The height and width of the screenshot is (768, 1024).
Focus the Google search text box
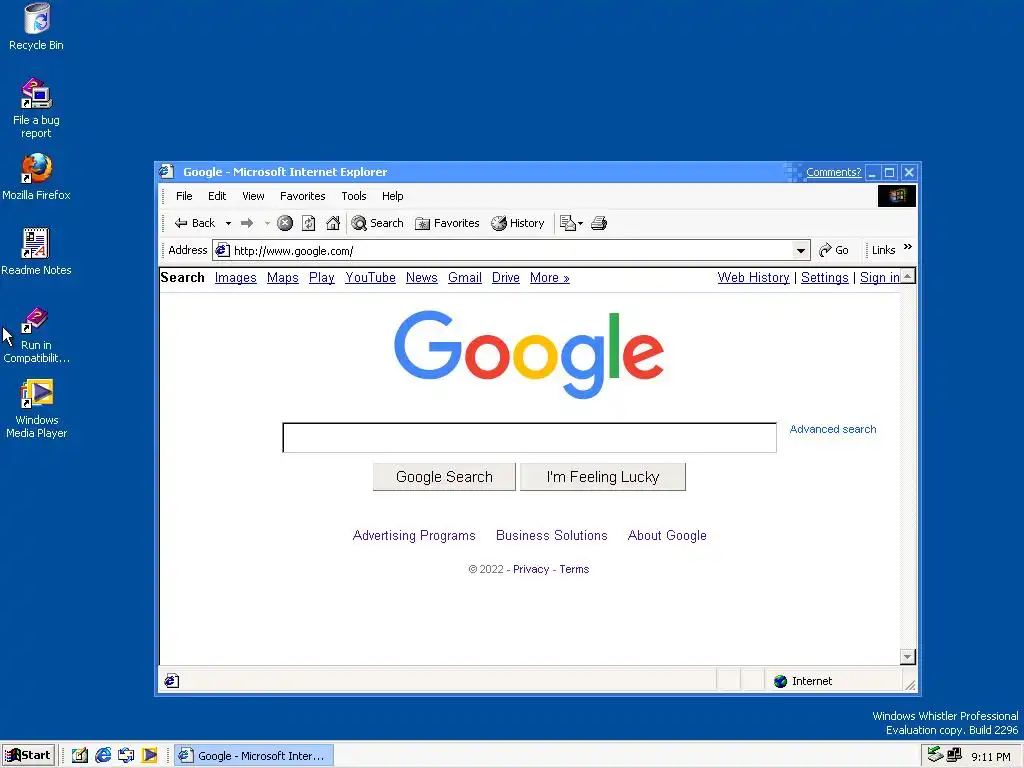[530, 438]
